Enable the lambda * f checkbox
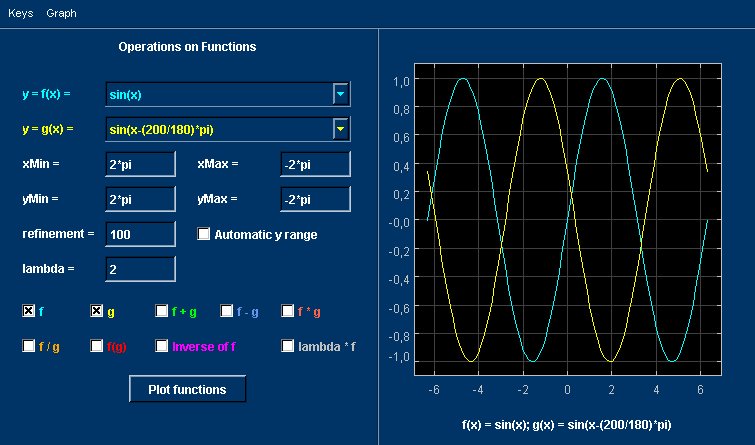The height and width of the screenshot is (445, 755). tap(287, 346)
